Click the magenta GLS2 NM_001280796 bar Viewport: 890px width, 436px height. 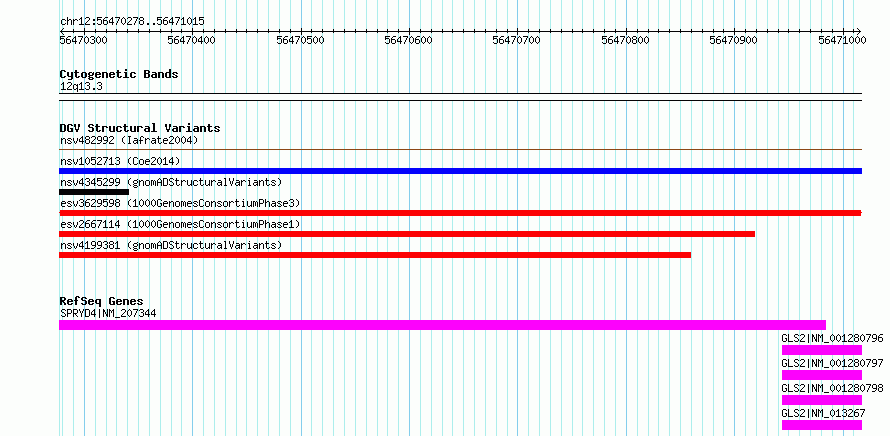coord(822,350)
